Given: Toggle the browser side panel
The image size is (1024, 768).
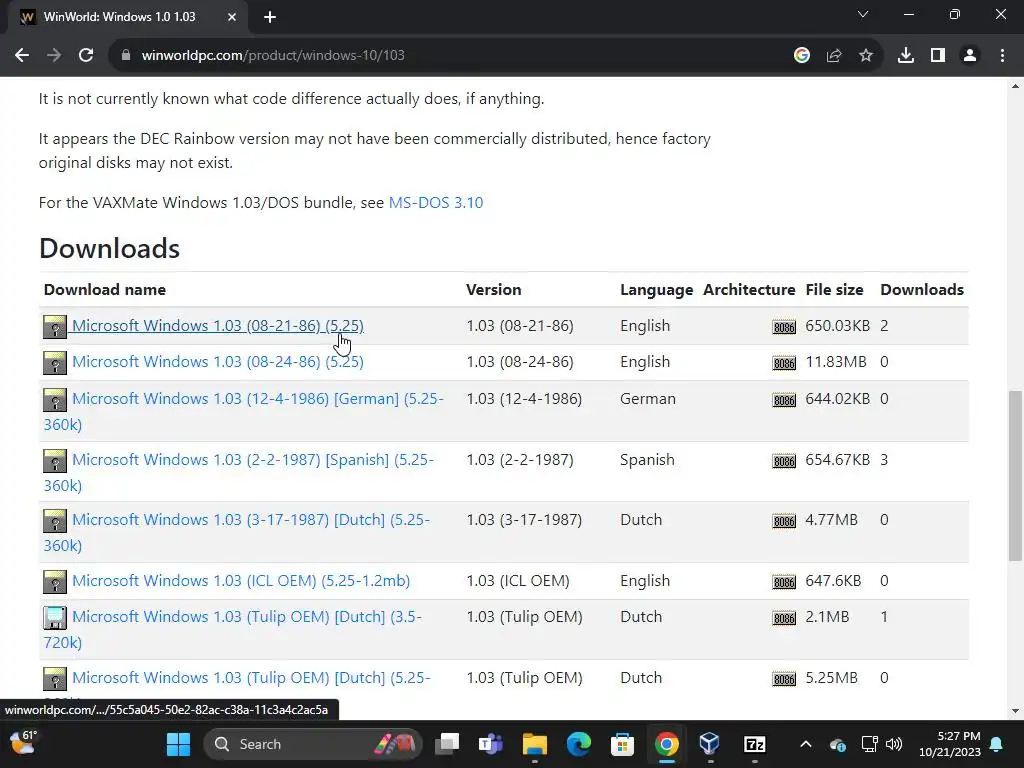Looking at the screenshot, I should point(937,56).
